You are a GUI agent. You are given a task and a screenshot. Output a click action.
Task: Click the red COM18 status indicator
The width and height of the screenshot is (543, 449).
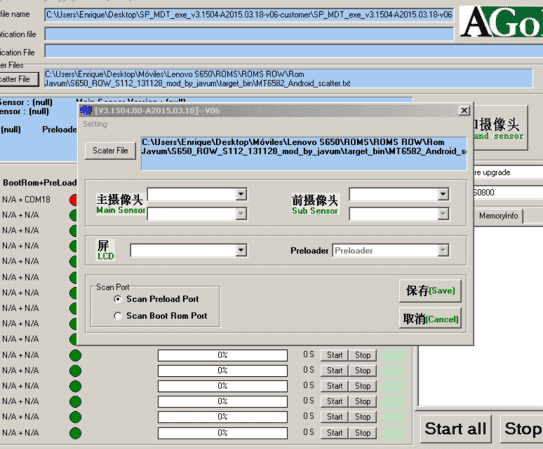[73, 200]
